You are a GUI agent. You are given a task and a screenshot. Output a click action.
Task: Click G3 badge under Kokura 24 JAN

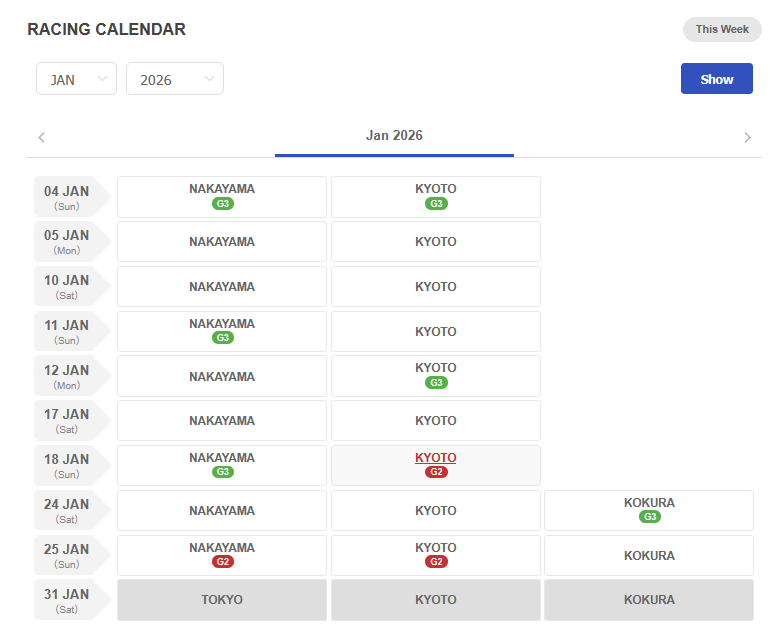650,517
